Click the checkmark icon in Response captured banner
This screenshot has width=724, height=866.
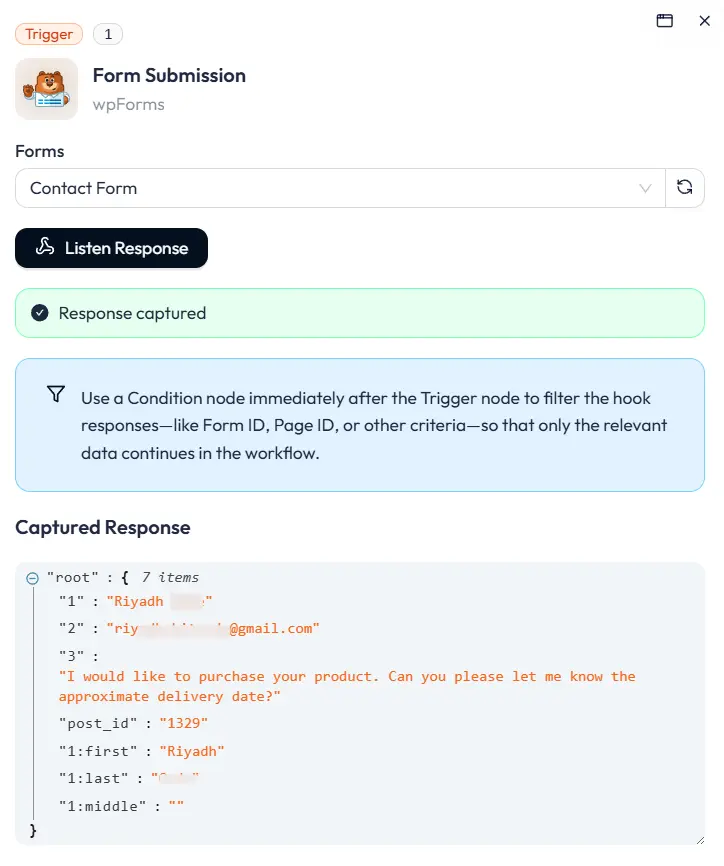pos(39,313)
